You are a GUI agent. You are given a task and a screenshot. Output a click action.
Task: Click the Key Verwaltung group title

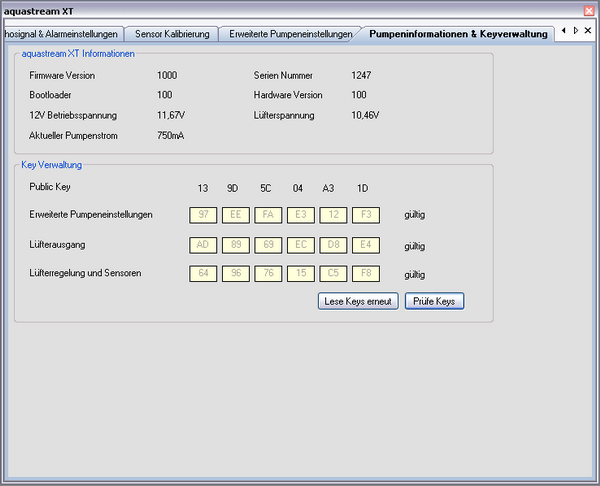point(52,165)
